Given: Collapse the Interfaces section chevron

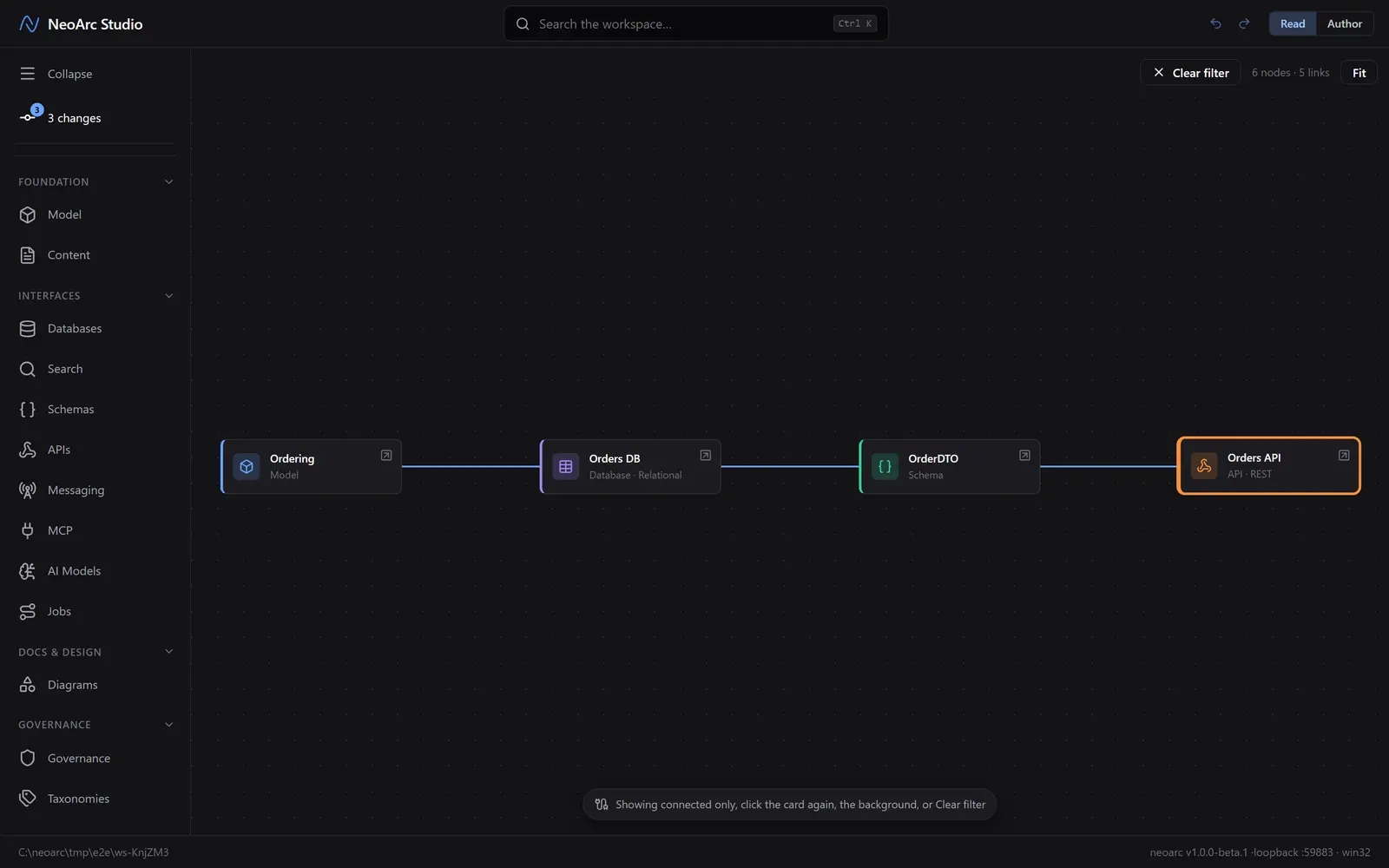Looking at the screenshot, I should point(168,296).
